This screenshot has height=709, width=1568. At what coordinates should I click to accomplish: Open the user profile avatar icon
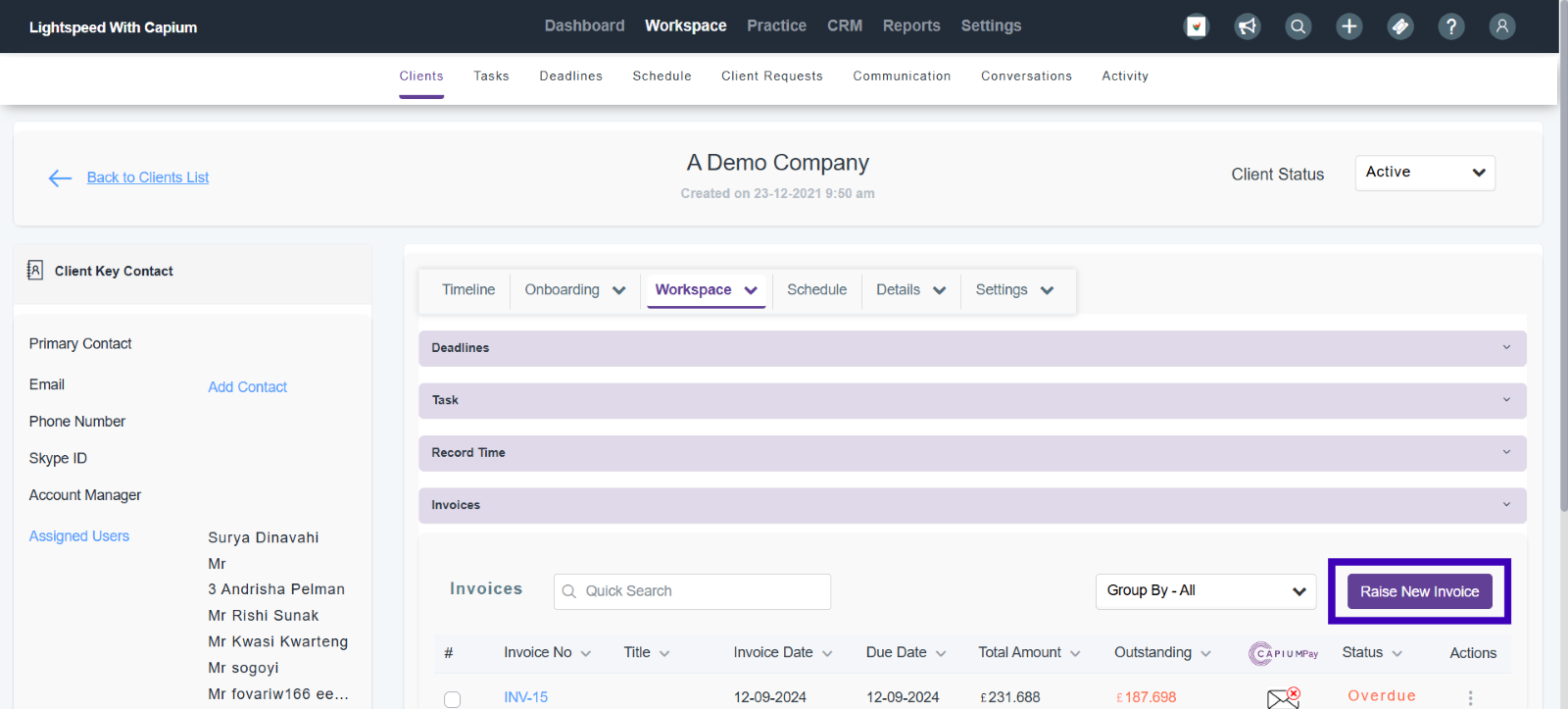[1502, 26]
